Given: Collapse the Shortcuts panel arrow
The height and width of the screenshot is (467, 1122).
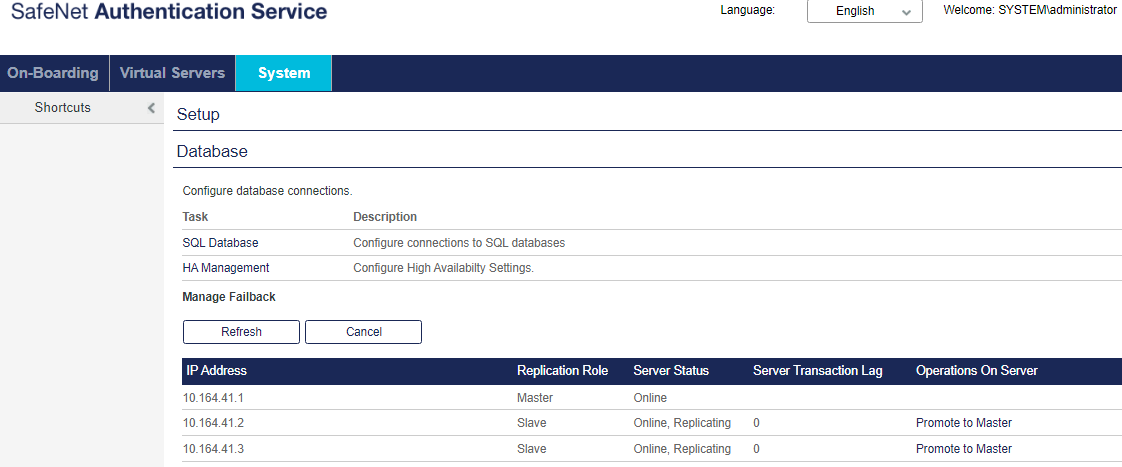Looking at the screenshot, I should [151, 108].
